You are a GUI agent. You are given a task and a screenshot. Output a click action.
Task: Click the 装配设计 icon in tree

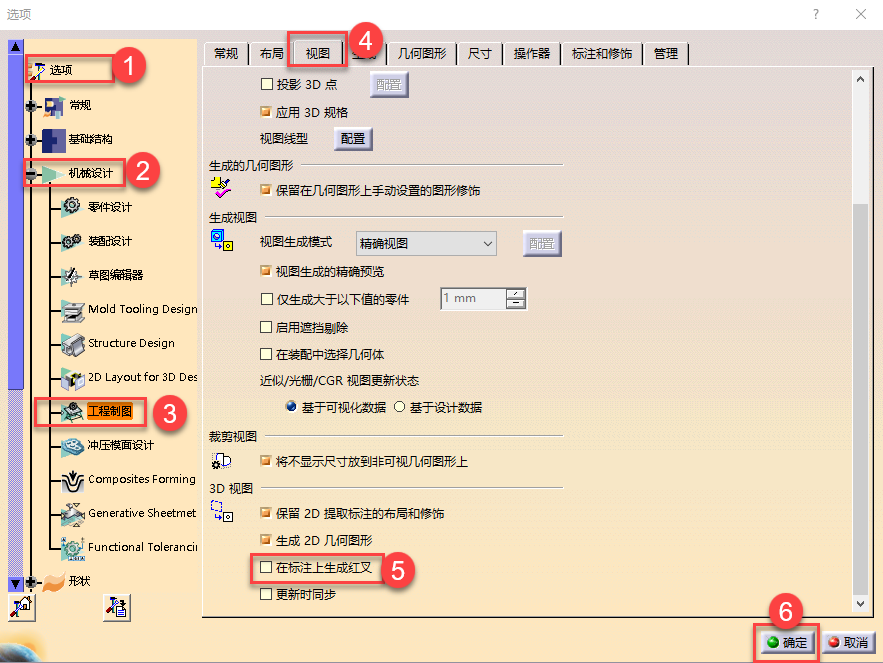click(72, 241)
